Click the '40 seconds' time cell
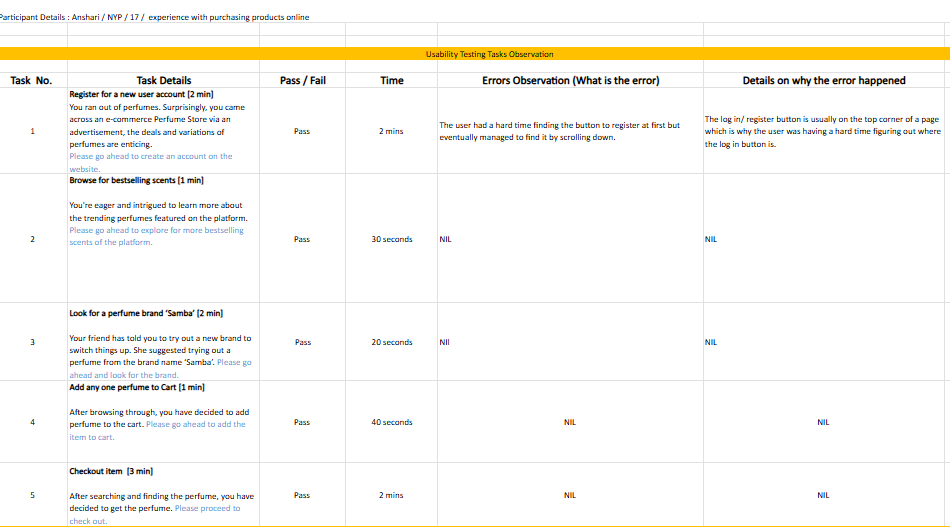Image resolution: width=950 pixels, height=527 pixels. pyautogui.click(x=391, y=422)
